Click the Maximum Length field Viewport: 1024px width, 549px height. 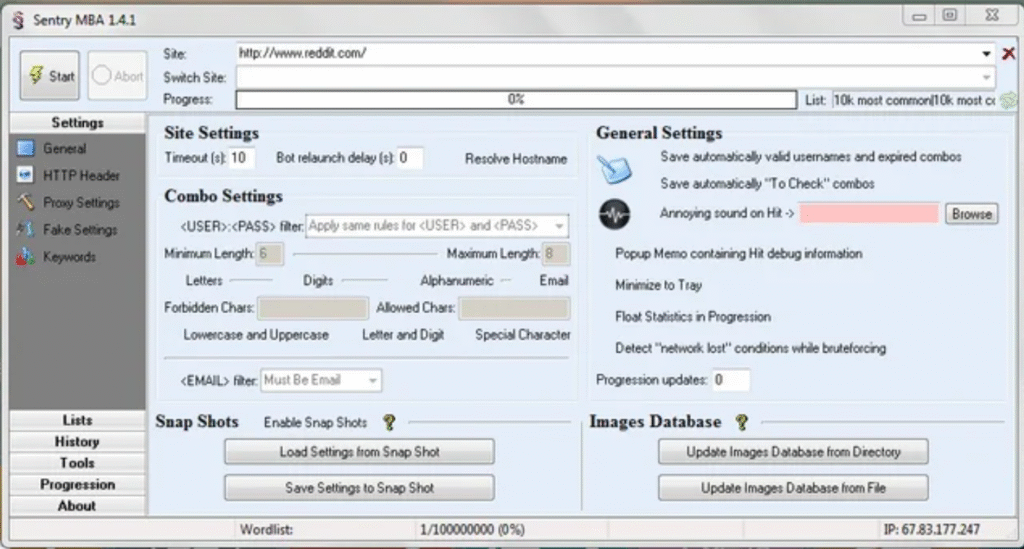coord(556,253)
